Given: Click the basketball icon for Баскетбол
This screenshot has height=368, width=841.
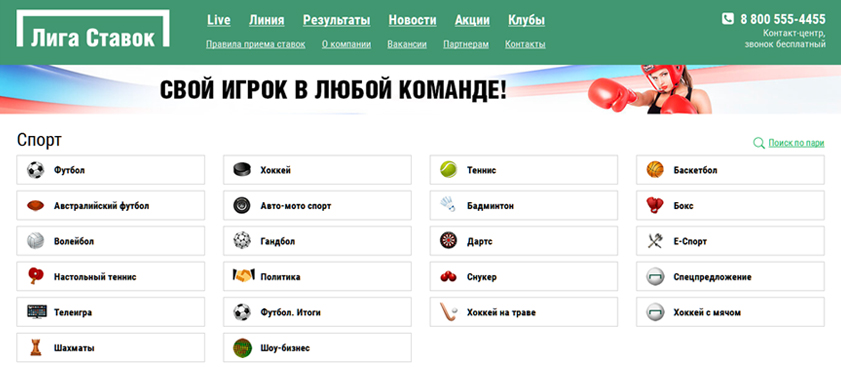Looking at the screenshot, I should 655,170.
